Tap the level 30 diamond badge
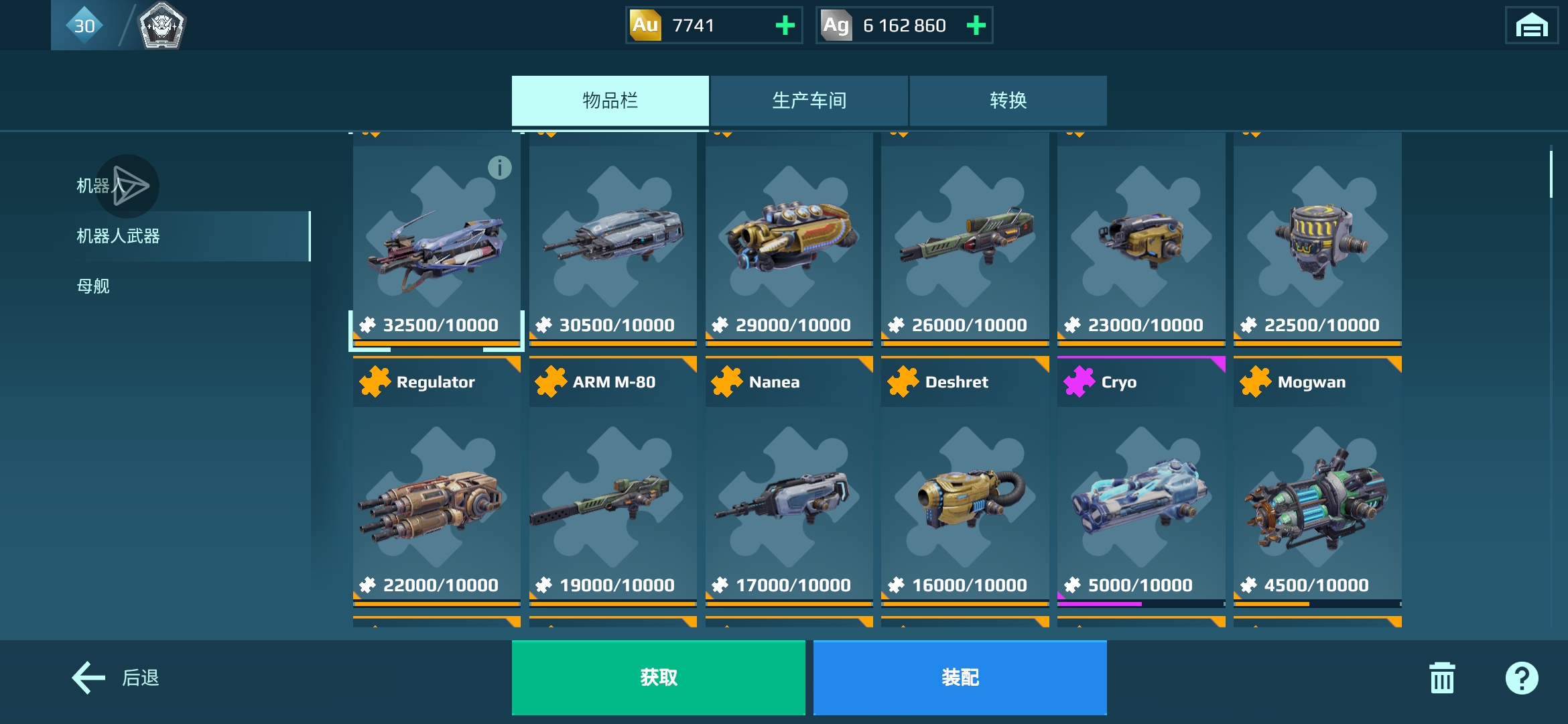Screen dimensions: 1568x724 84,25
